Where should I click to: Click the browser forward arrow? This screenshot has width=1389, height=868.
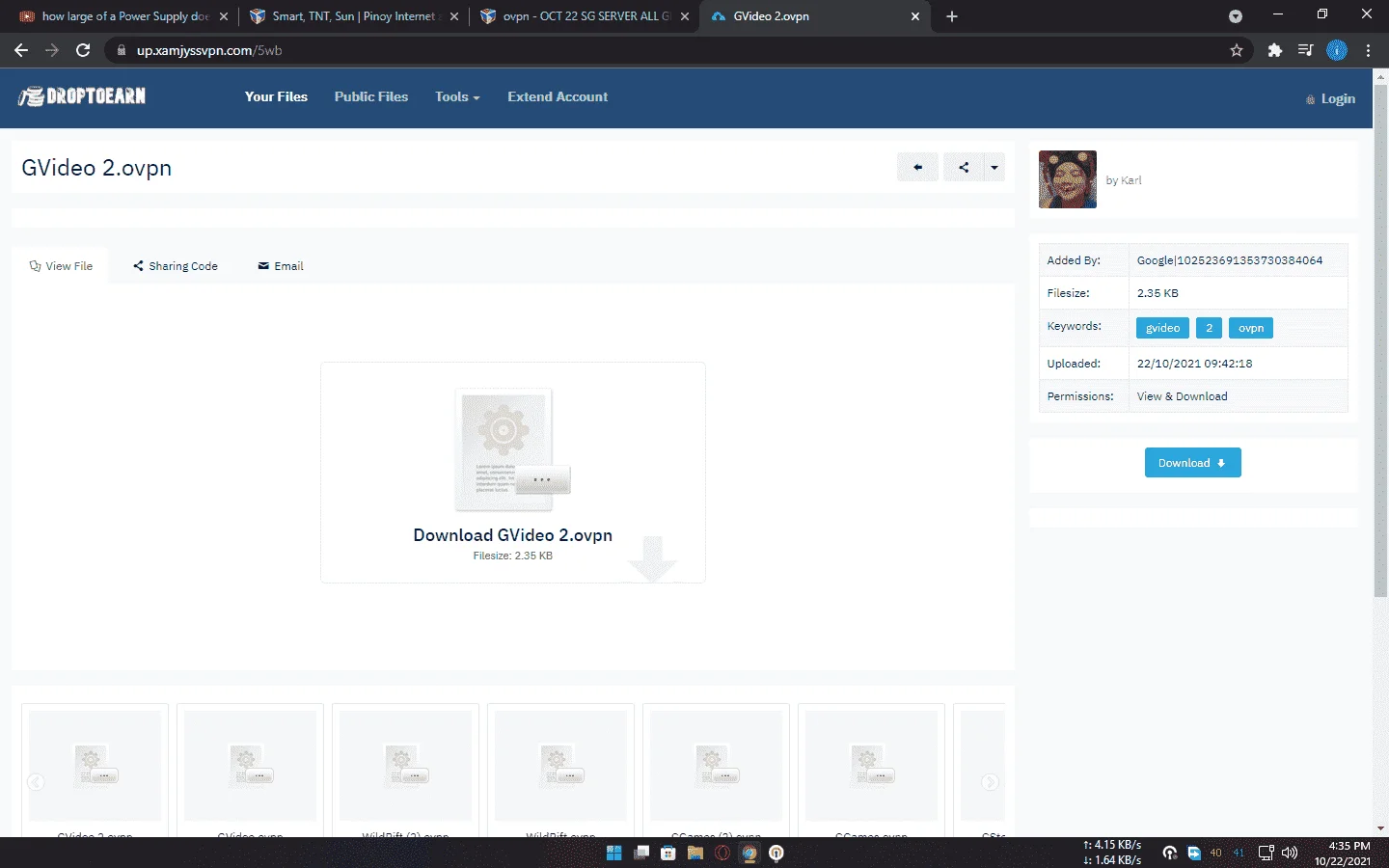point(52,50)
